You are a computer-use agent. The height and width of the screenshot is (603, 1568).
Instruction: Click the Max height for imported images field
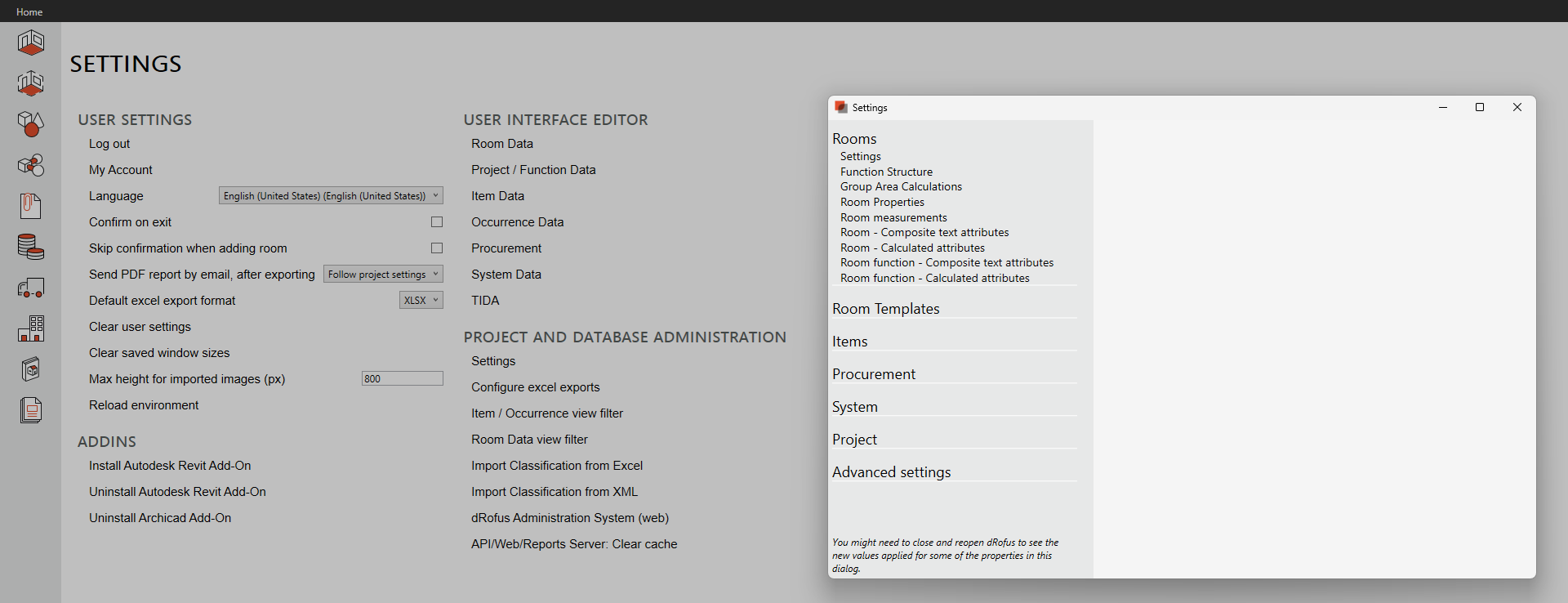402,379
